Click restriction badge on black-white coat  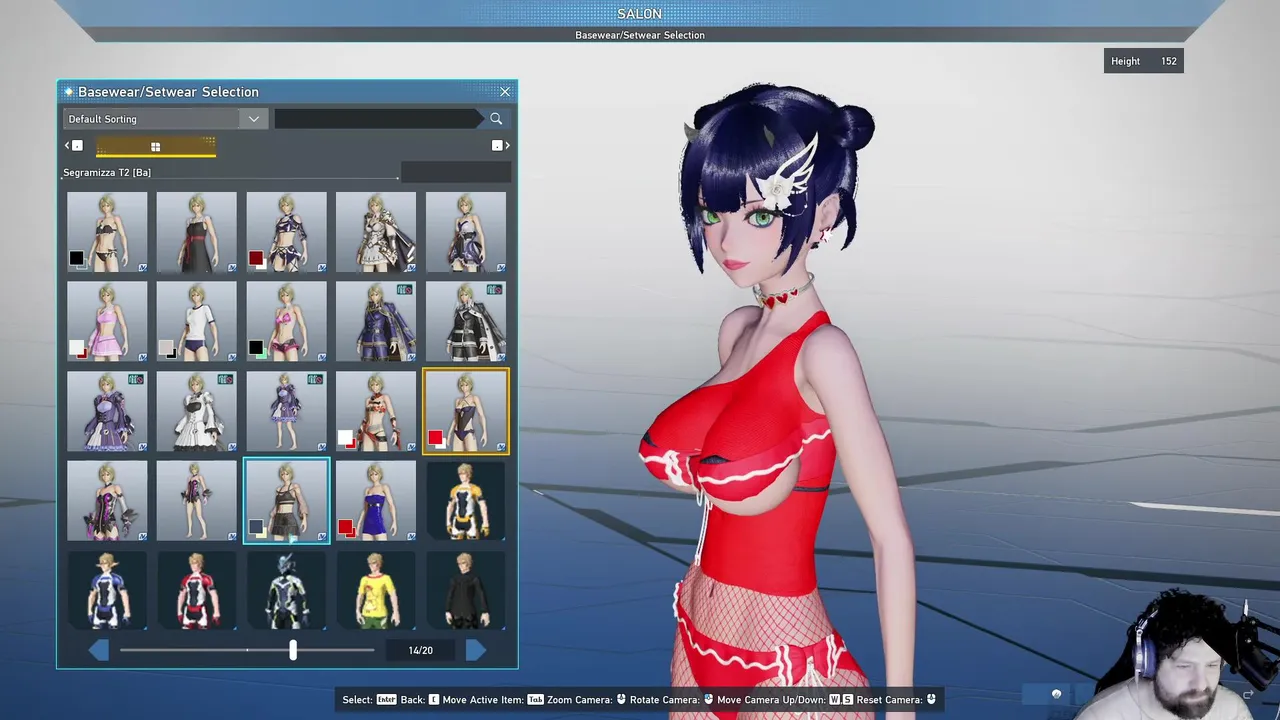[495, 290]
